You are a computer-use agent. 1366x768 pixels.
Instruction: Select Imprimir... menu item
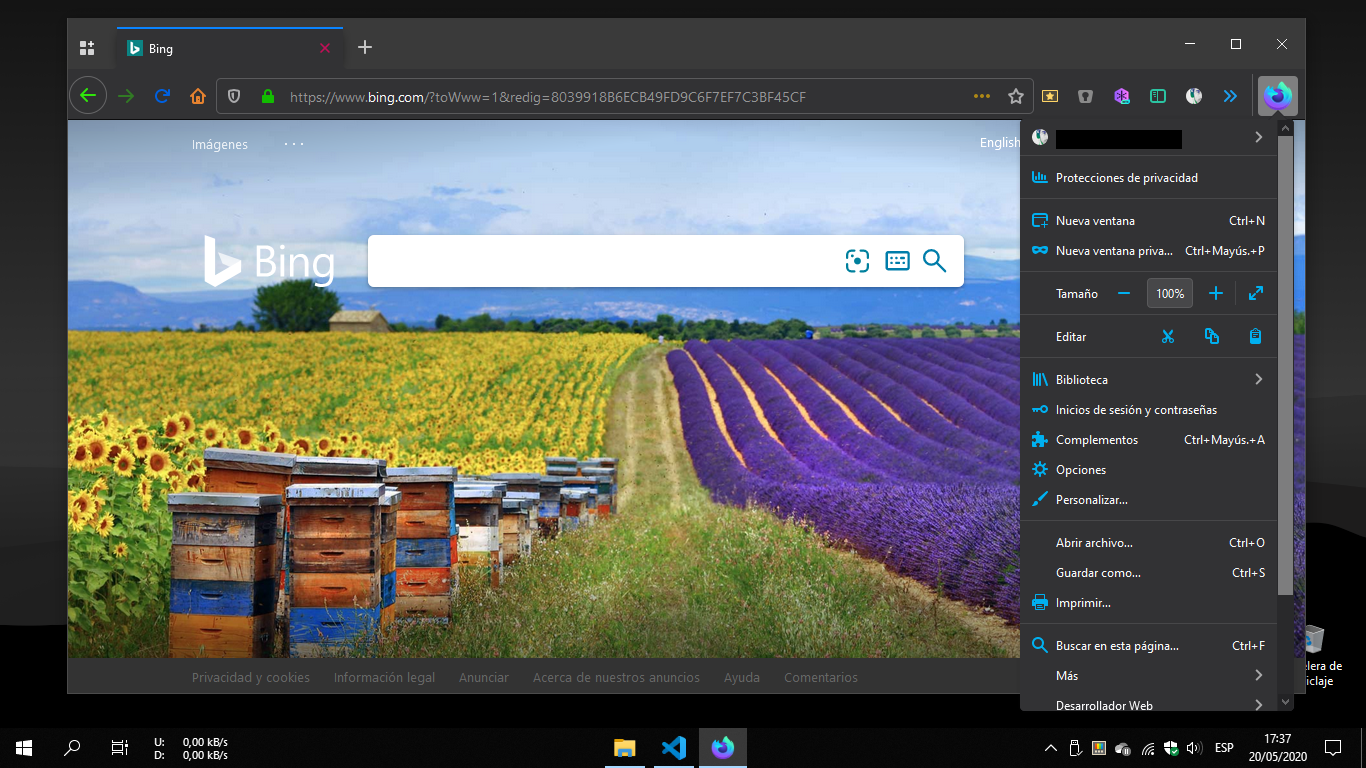click(x=1148, y=603)
